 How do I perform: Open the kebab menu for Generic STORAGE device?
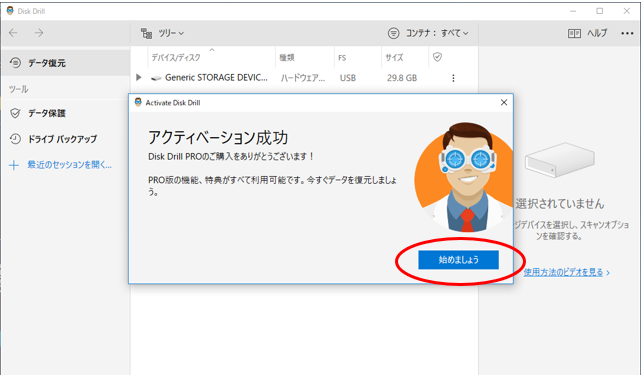tap(453, 78)
